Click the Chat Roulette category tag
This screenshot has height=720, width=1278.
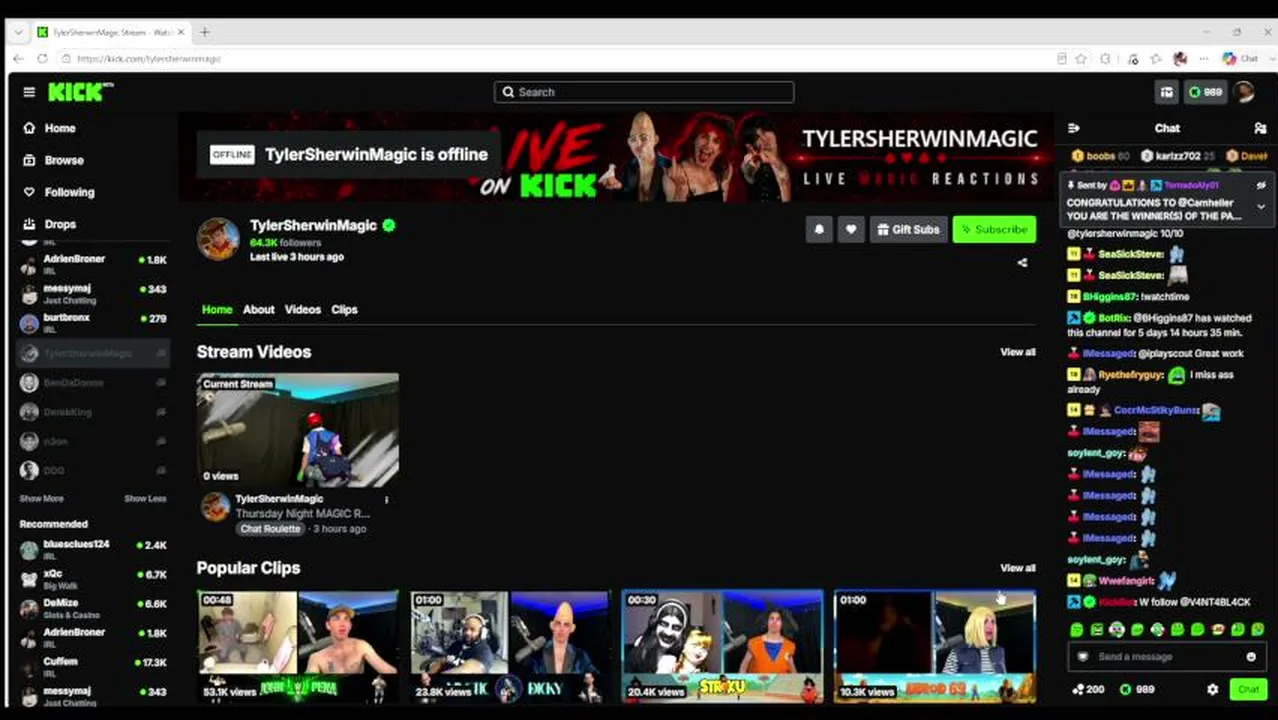pyautogui.click(x=270, y=528)
